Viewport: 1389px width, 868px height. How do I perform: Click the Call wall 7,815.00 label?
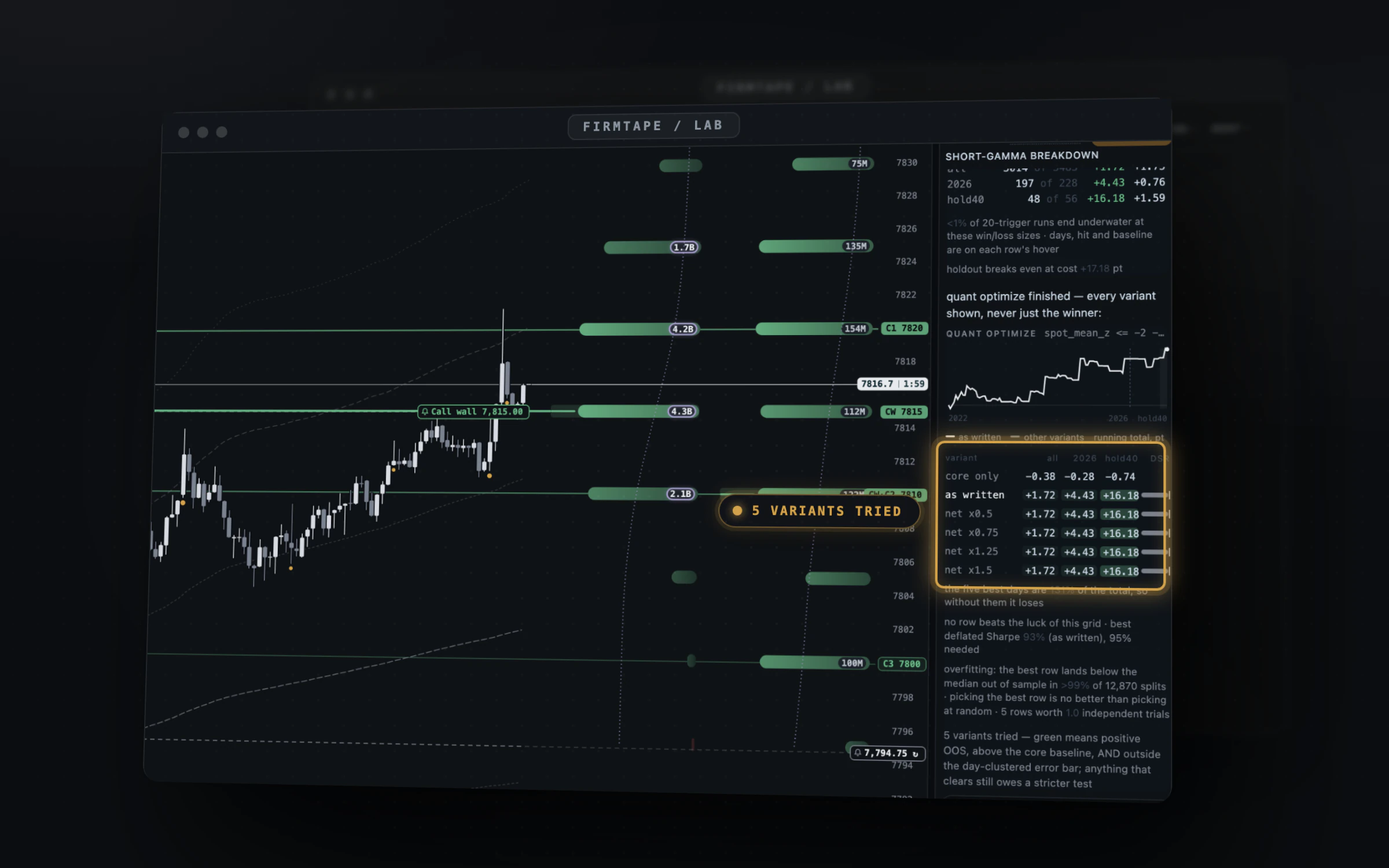473,411
